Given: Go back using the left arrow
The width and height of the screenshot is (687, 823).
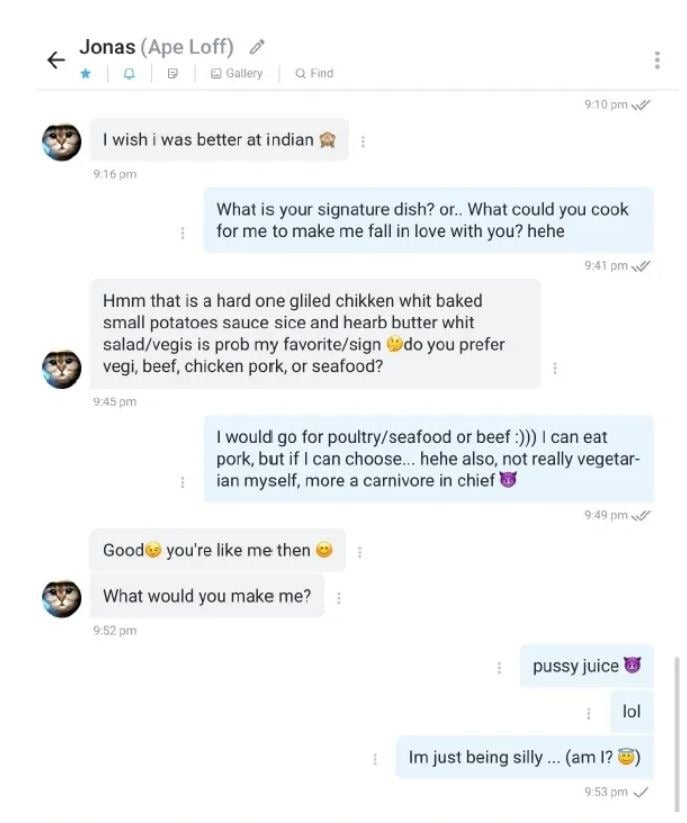Looking at the screenshot, I should point(56,60).
